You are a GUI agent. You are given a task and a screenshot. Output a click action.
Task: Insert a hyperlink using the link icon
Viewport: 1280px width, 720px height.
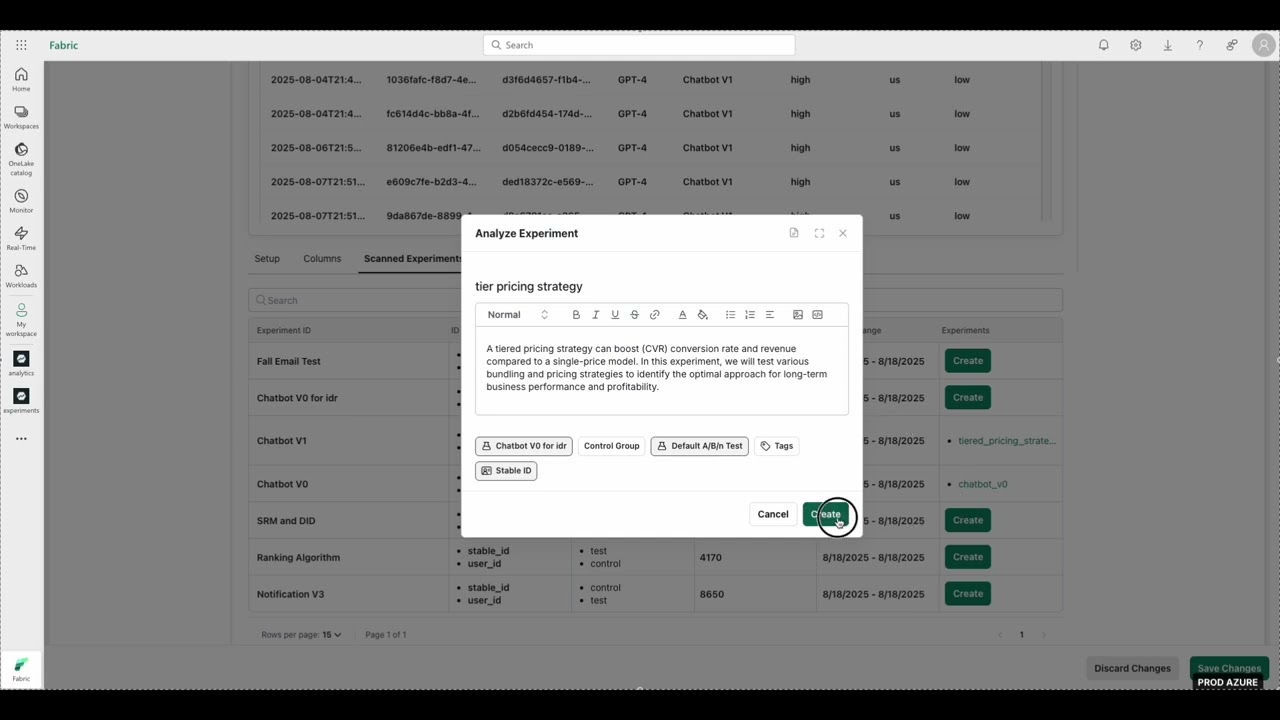point(655,315)
